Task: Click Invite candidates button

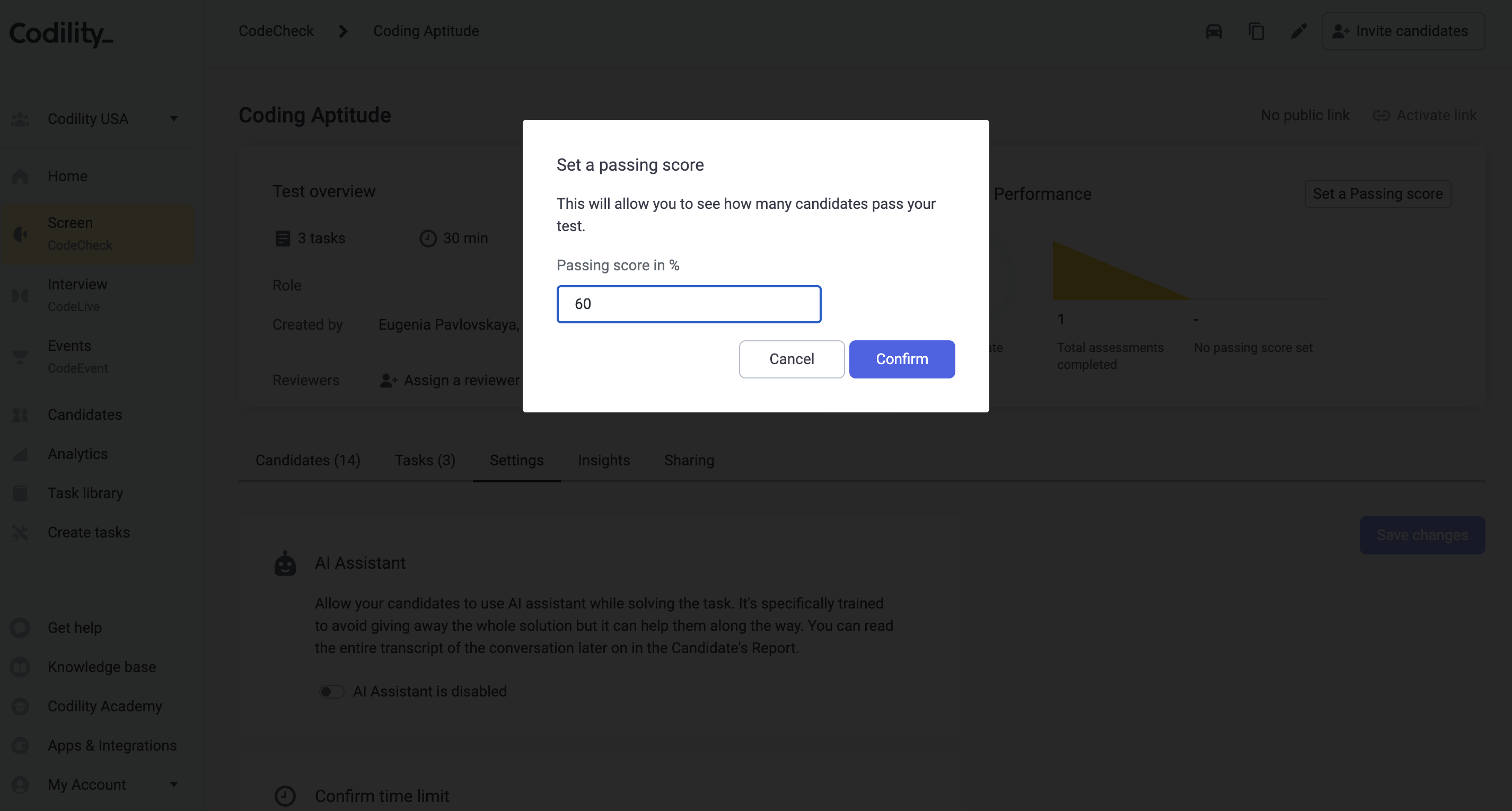Action: (1403, 31)
